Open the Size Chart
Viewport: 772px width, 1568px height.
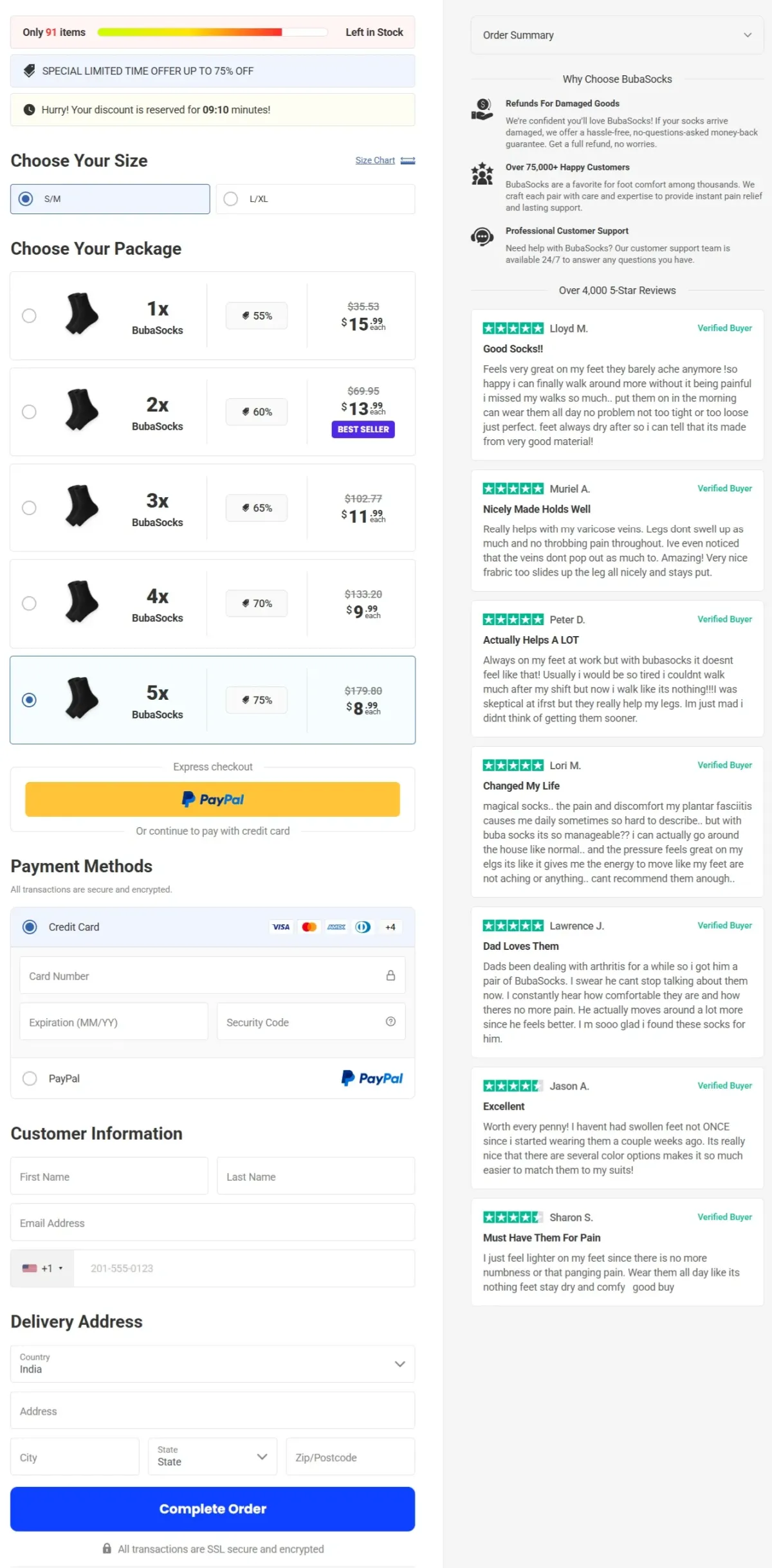(x=375, y=160)
